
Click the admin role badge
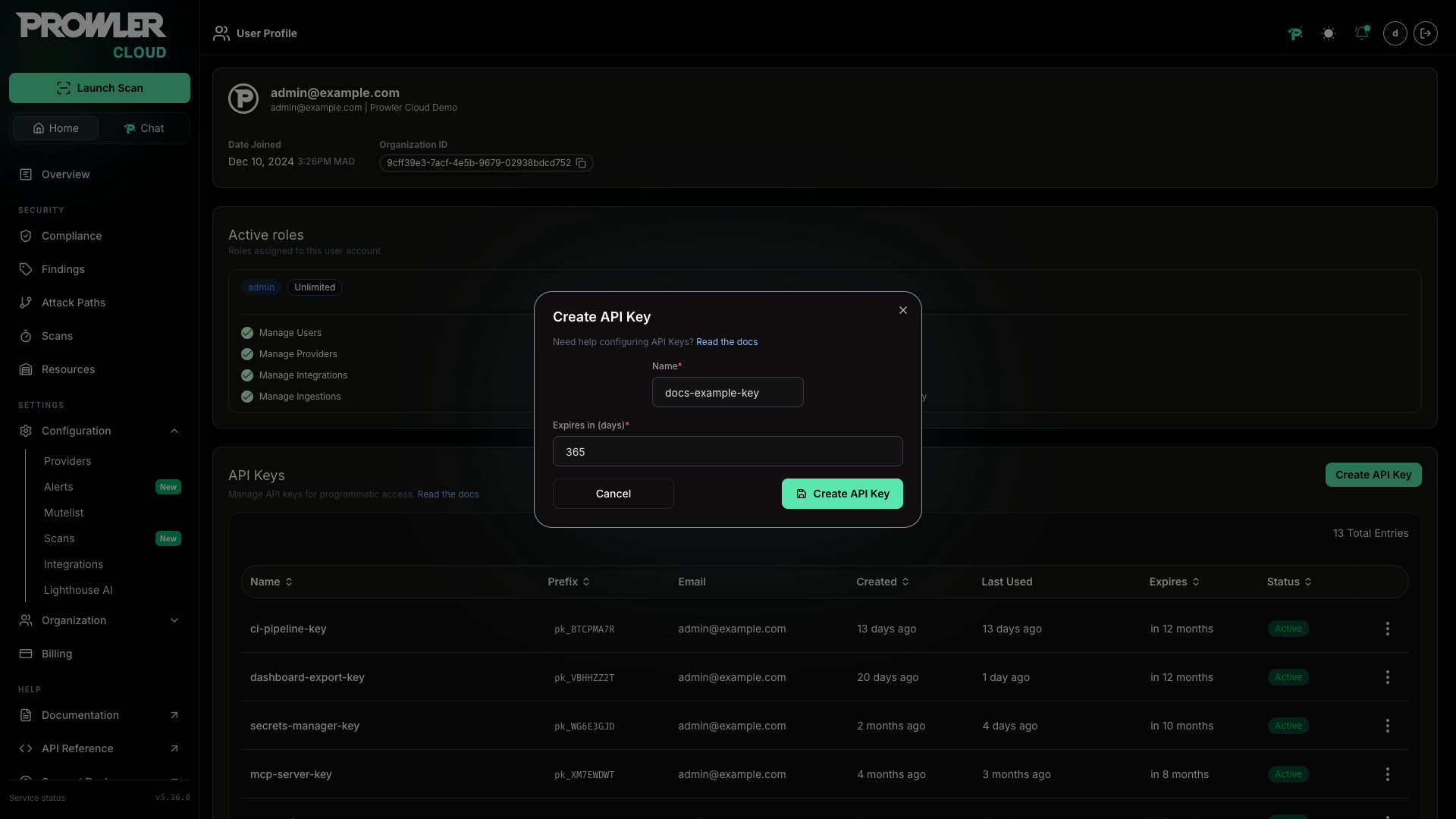(x=261, y=287)
